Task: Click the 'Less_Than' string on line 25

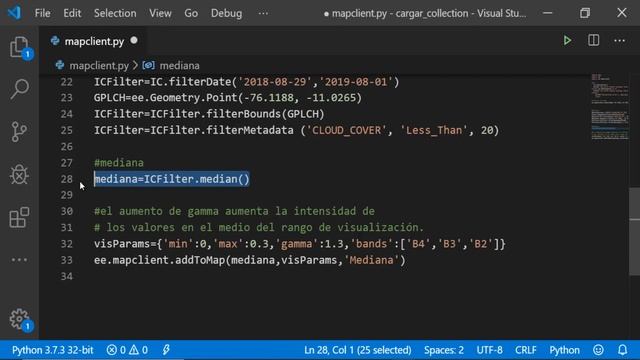Action: click(434, 130)
